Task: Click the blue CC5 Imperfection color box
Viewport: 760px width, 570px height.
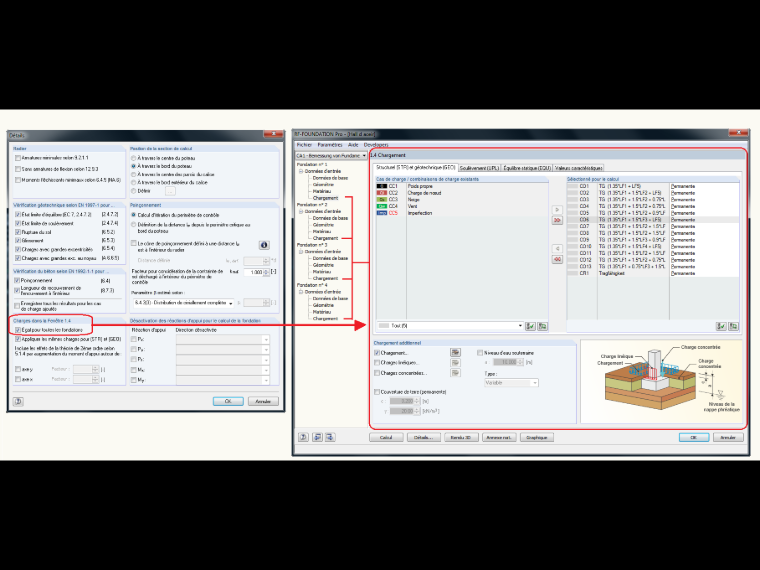Action: click(x=382, y=213)
